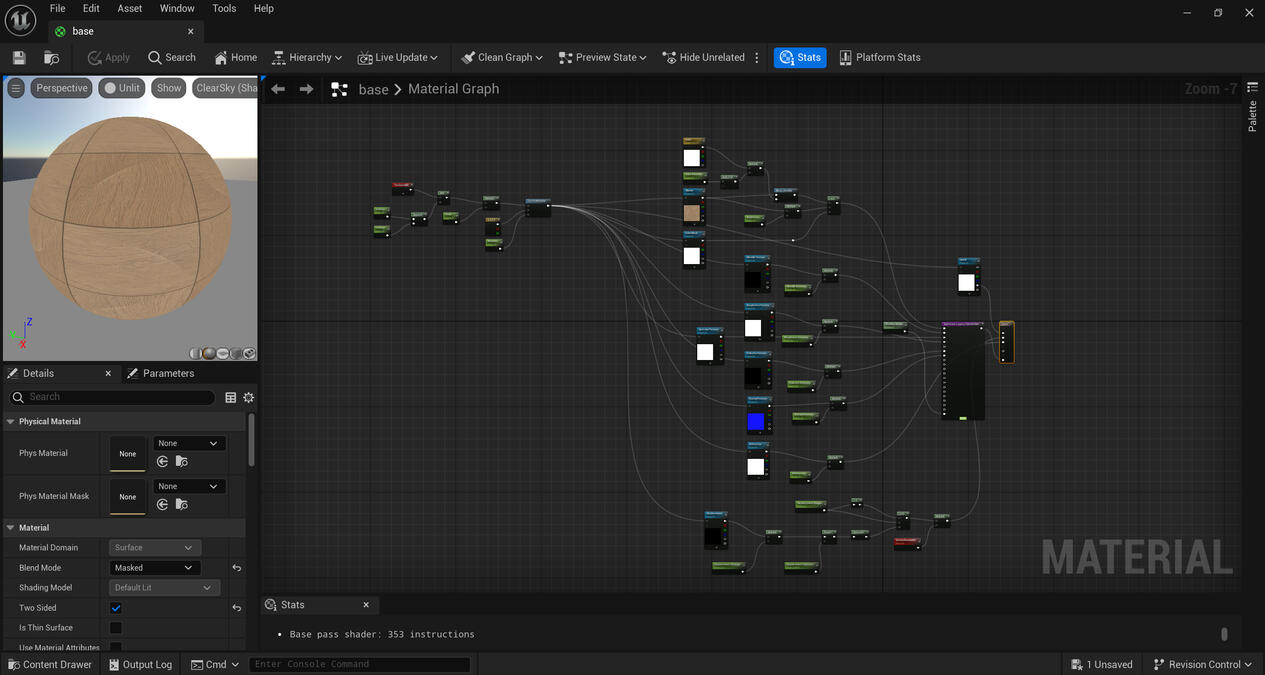Click the blue constant color swatch node
The width and height of the screenshot is (1265, 675).
point(756,421)
